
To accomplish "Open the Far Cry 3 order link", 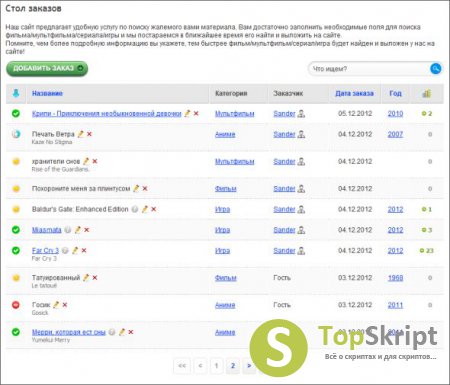I will pos(45,250).
